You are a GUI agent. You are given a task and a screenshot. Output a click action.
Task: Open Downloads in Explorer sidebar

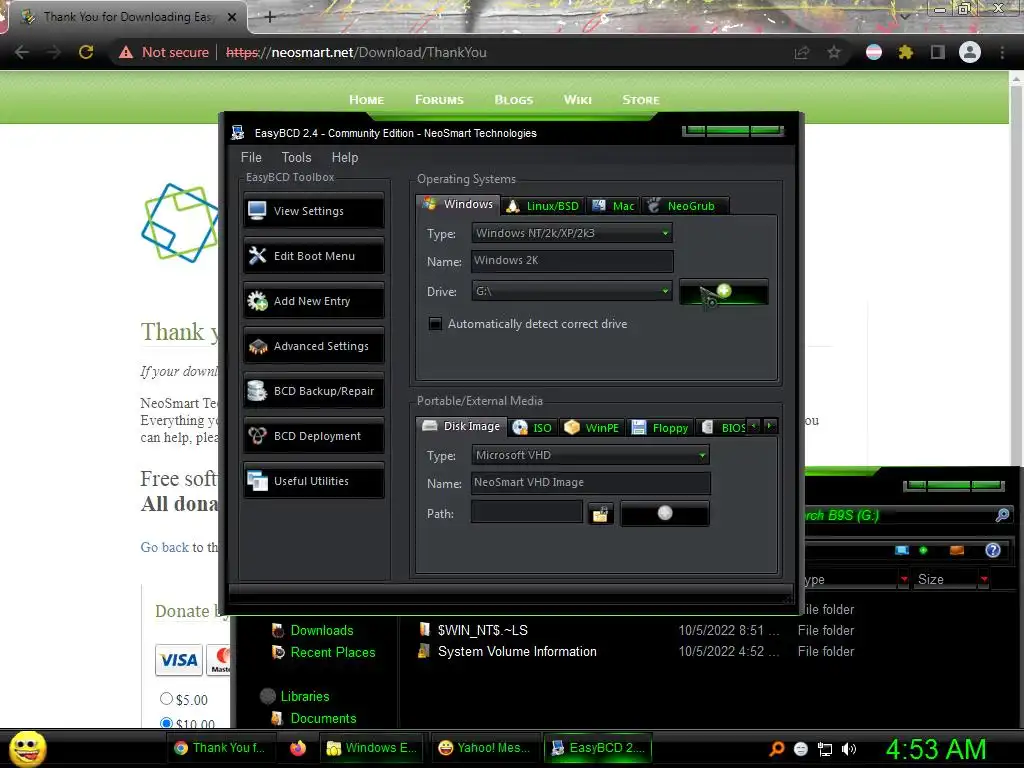pos(321,630)
